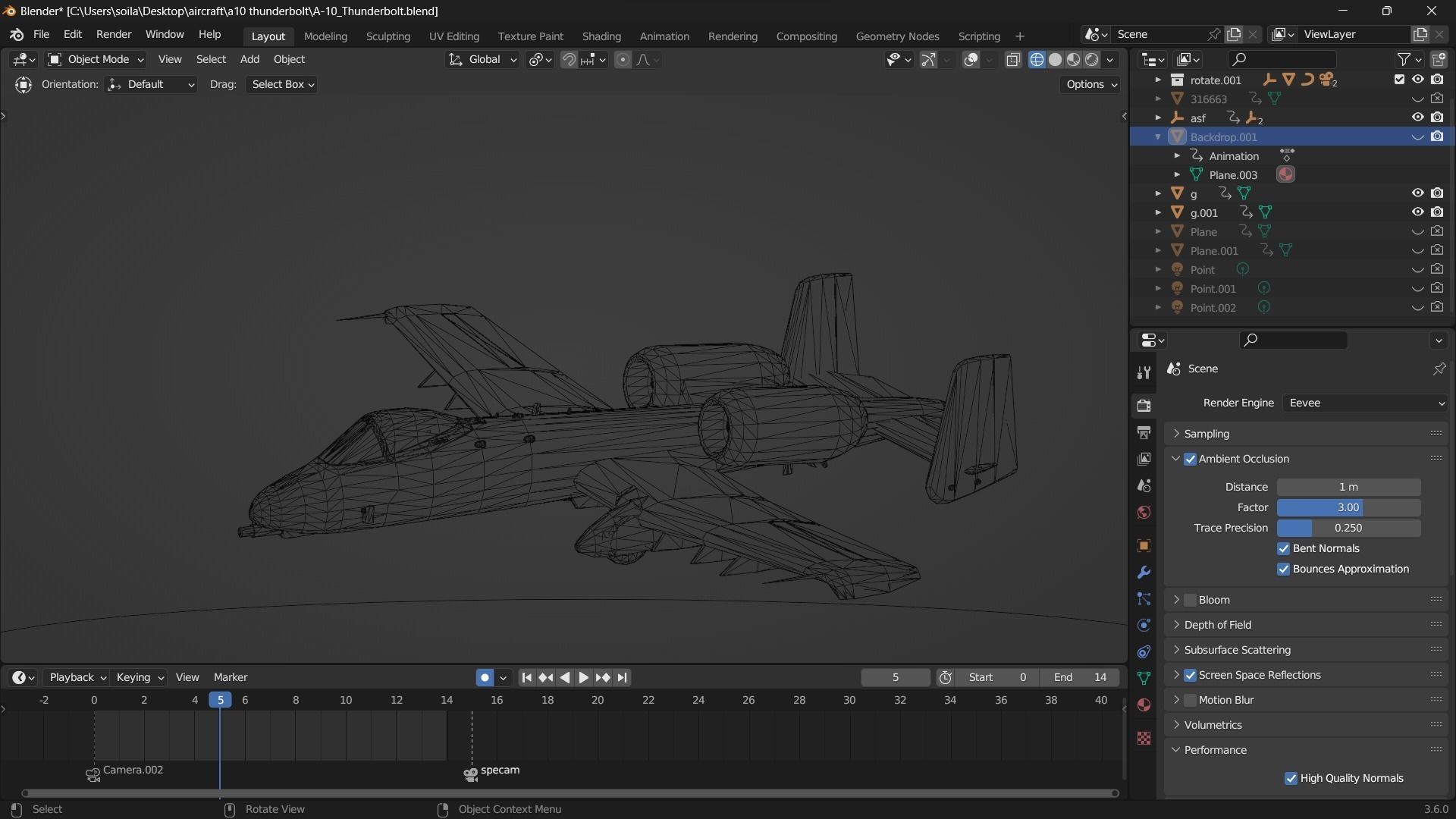
Task: Open the Texture properties tab
Action: (1144, 739)
